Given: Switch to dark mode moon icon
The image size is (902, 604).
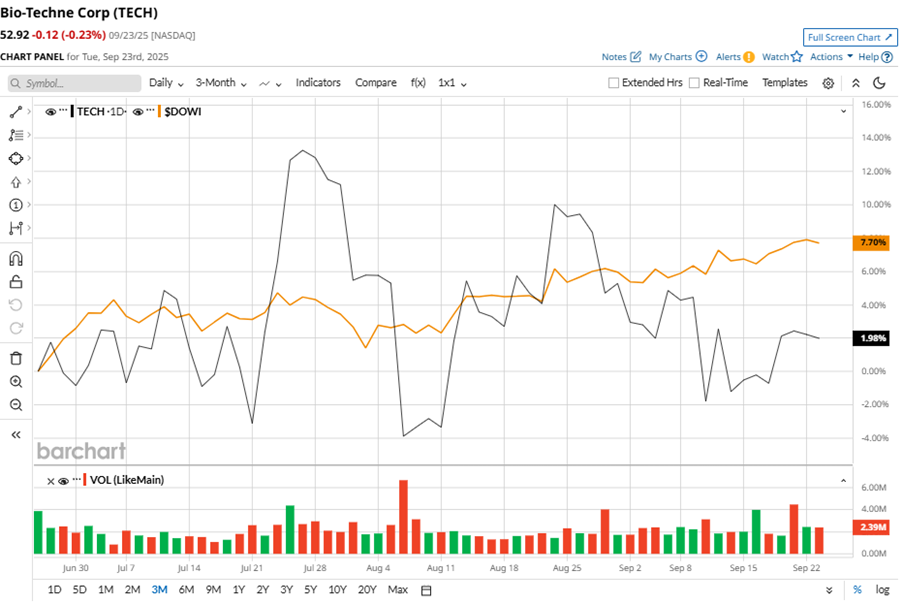Looking at the screenshot, I should click(879, 83).
